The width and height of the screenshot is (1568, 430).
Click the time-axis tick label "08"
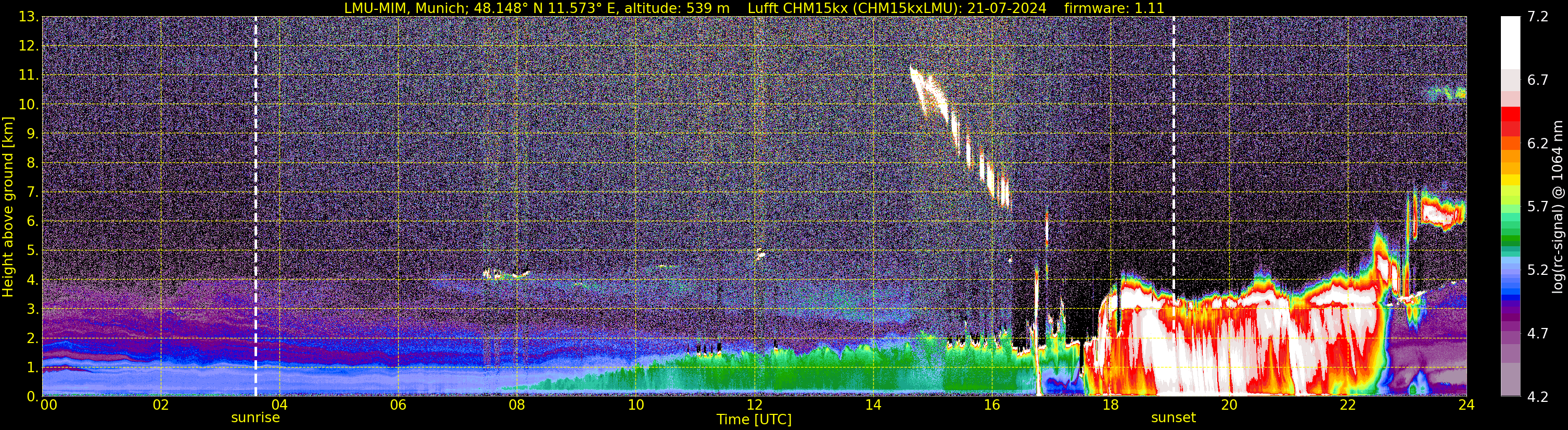click(517, 405)
